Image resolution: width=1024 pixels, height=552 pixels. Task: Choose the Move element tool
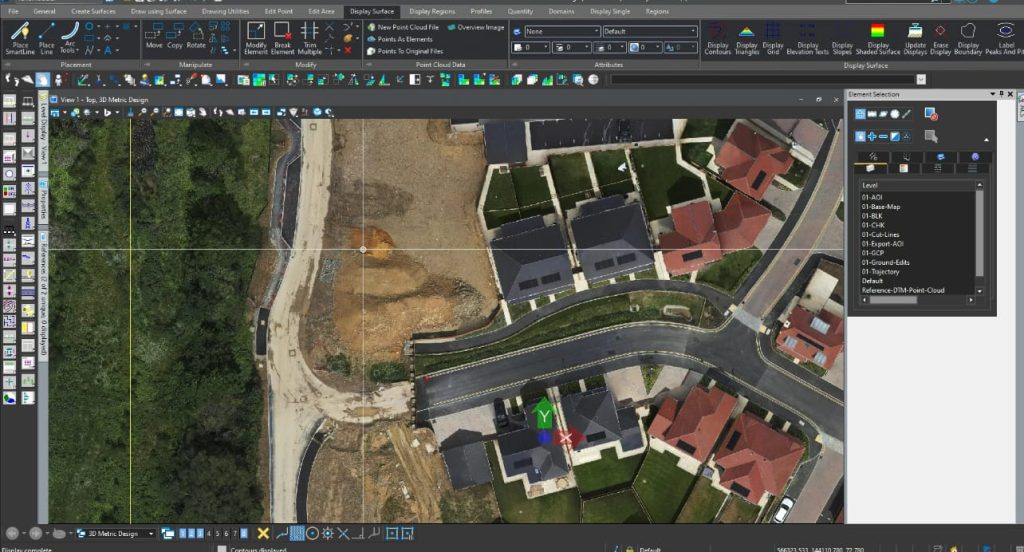coord(154,37)
